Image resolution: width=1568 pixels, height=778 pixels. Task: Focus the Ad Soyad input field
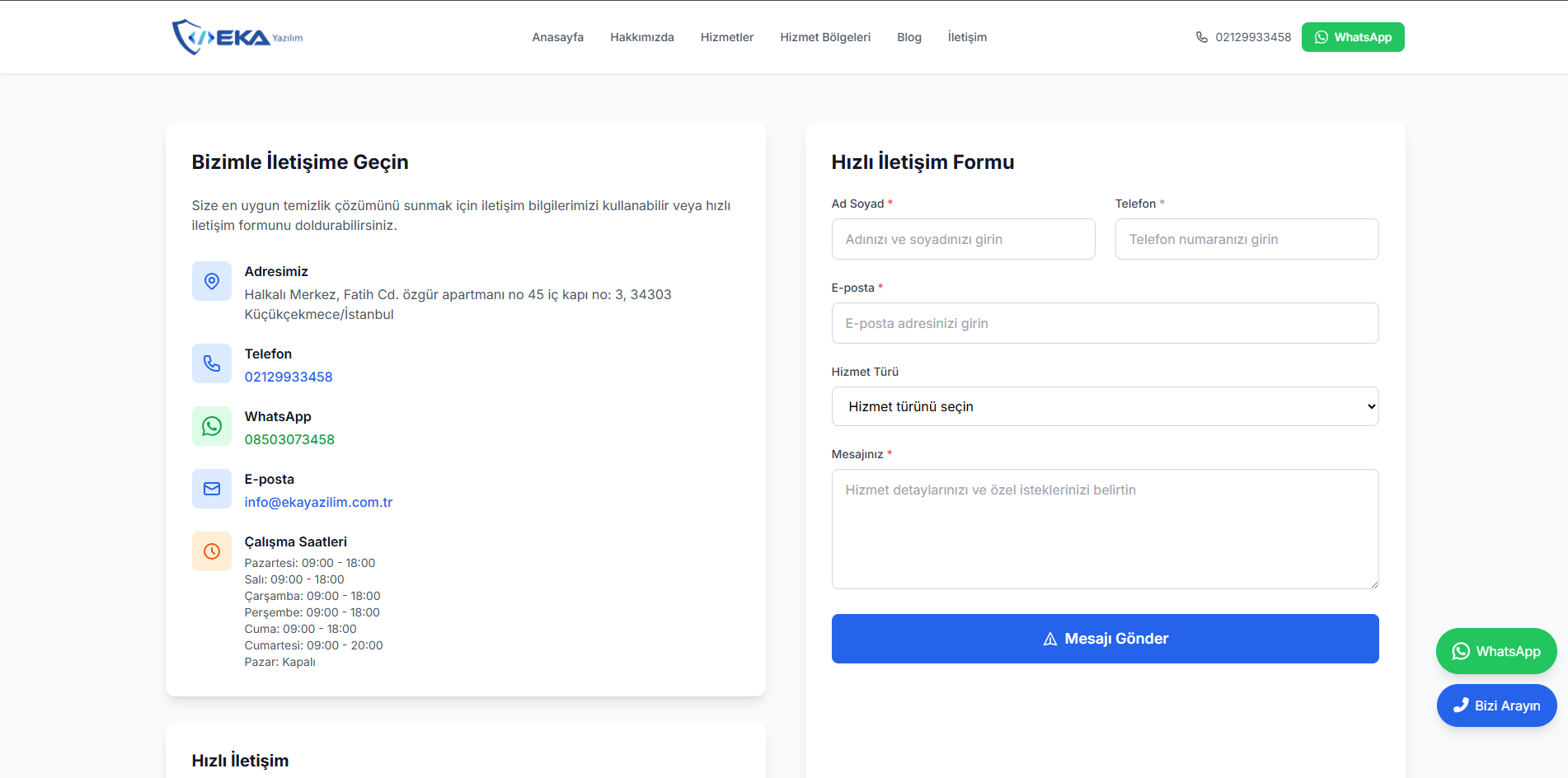[963, 239]
